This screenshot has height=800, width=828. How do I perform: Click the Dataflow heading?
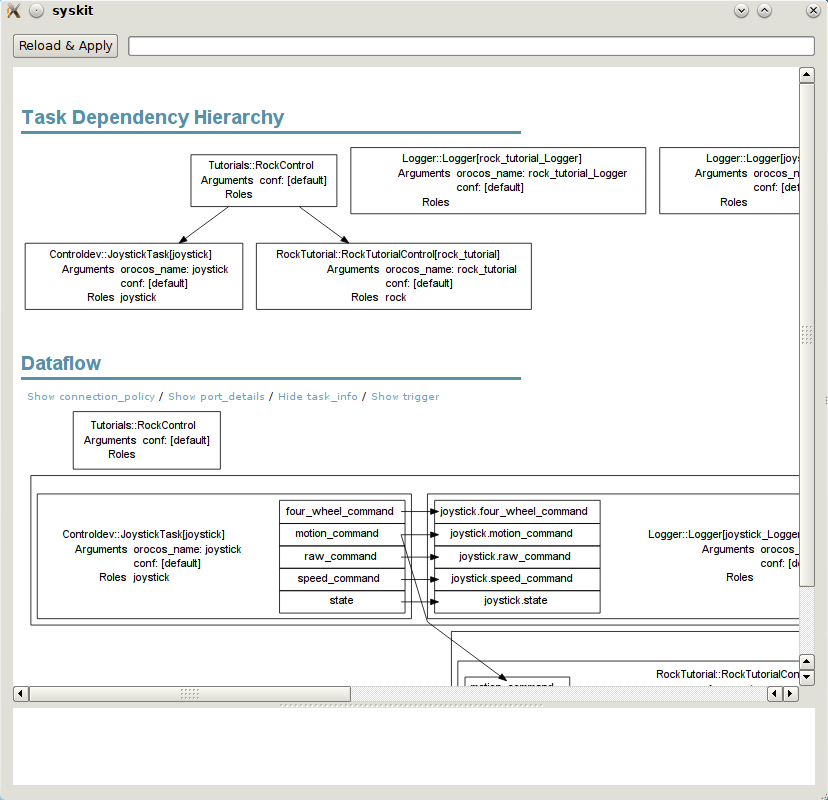point(61,363)
